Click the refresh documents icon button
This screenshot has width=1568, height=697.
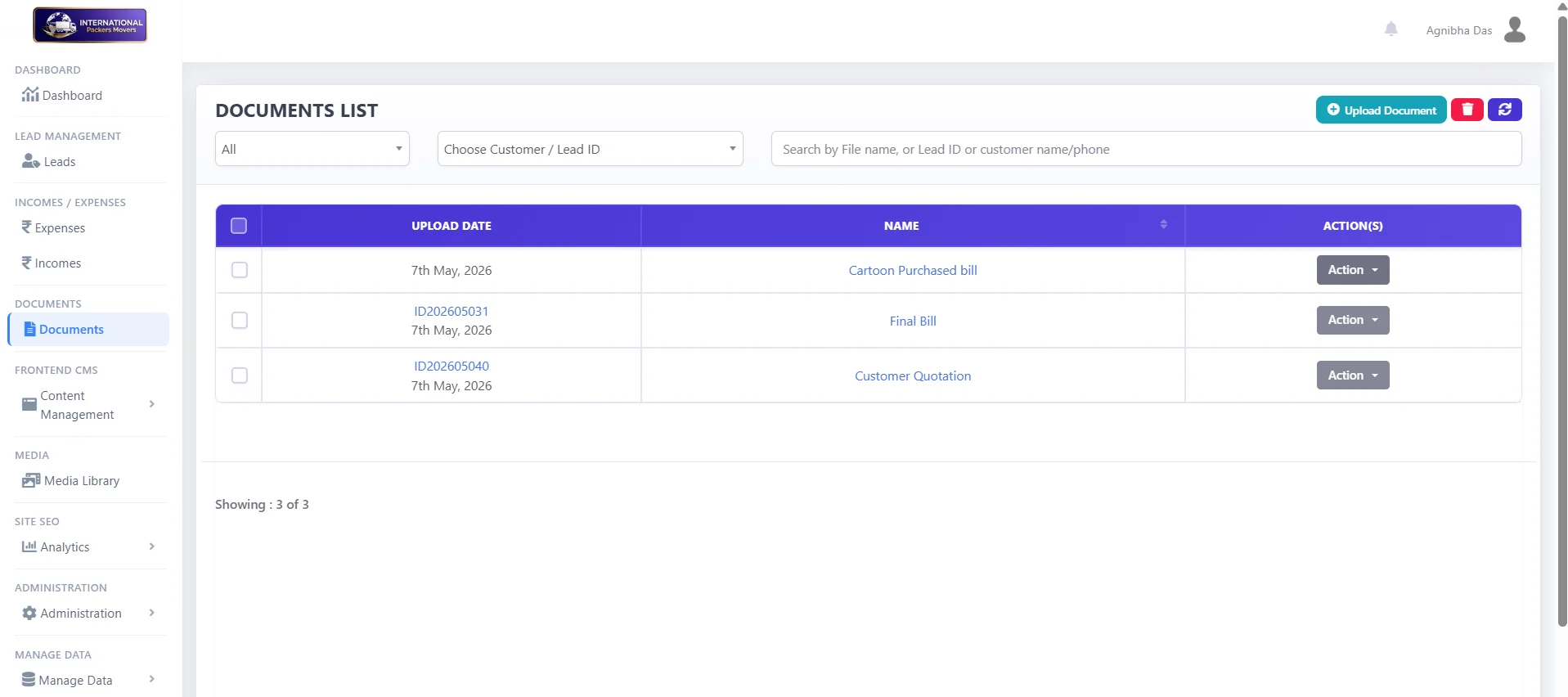(x=1504, y=110)
